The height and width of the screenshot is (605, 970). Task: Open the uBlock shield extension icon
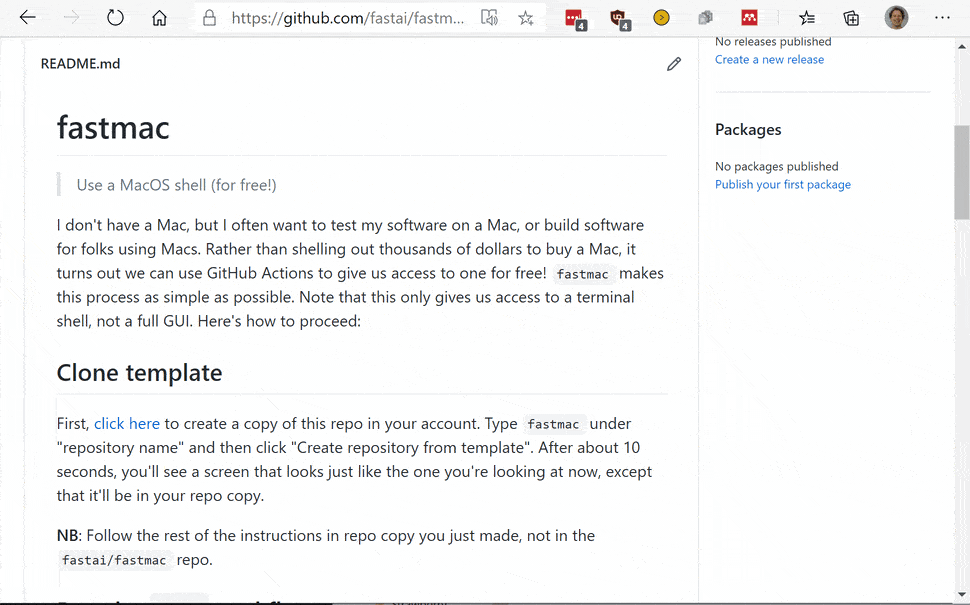tap(618, 18)
